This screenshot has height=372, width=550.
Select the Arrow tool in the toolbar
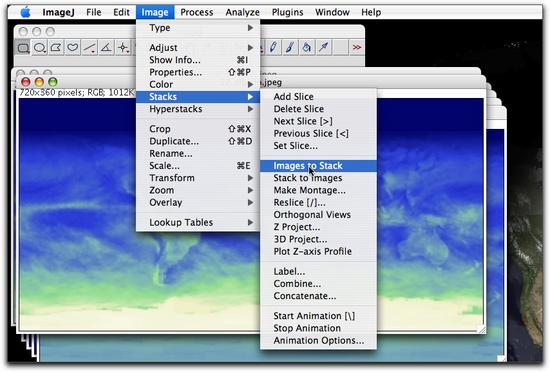pyautogui.click(x=323, y=47)
